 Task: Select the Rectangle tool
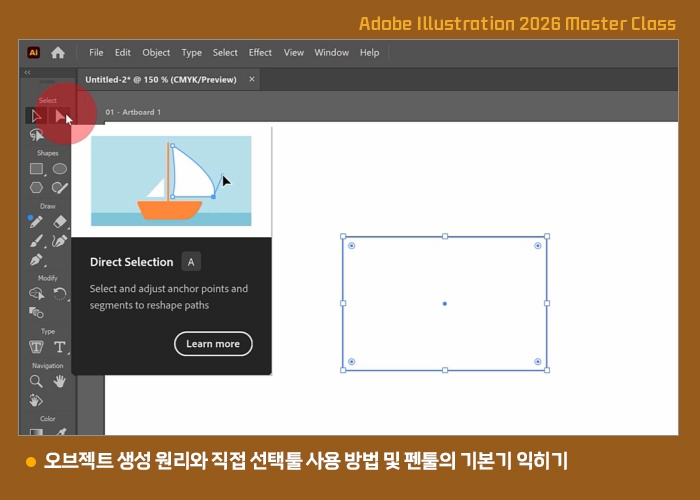[37, 169]
